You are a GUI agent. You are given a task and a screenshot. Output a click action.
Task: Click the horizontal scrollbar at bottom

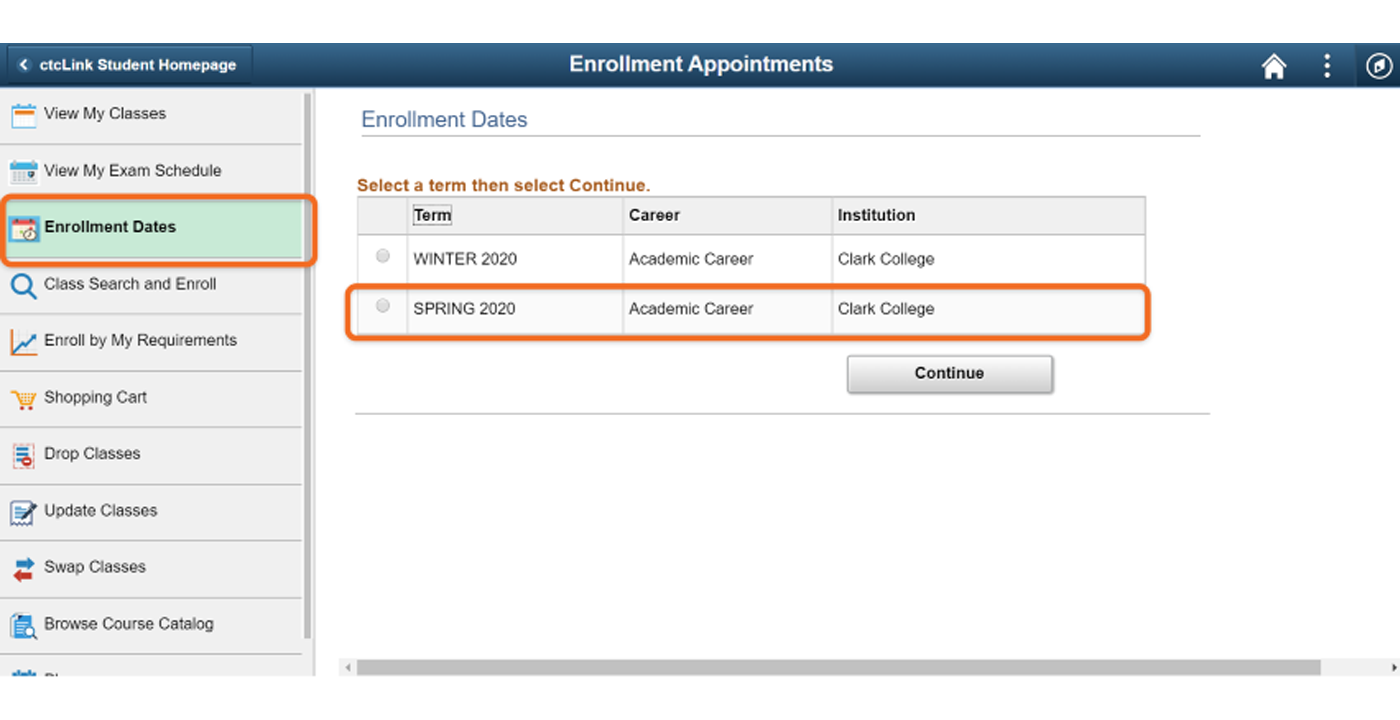pyautogui.click(x=838, y=667)
